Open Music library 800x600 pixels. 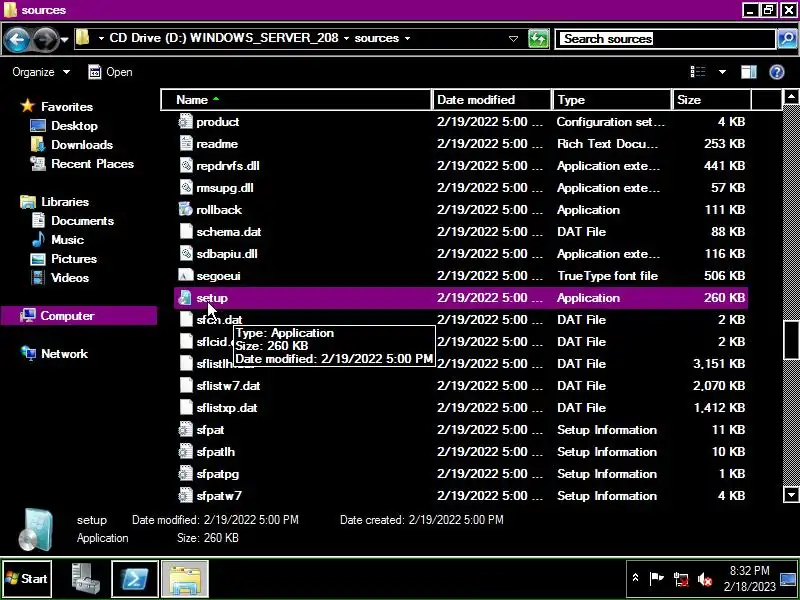[x=67, y=240]
